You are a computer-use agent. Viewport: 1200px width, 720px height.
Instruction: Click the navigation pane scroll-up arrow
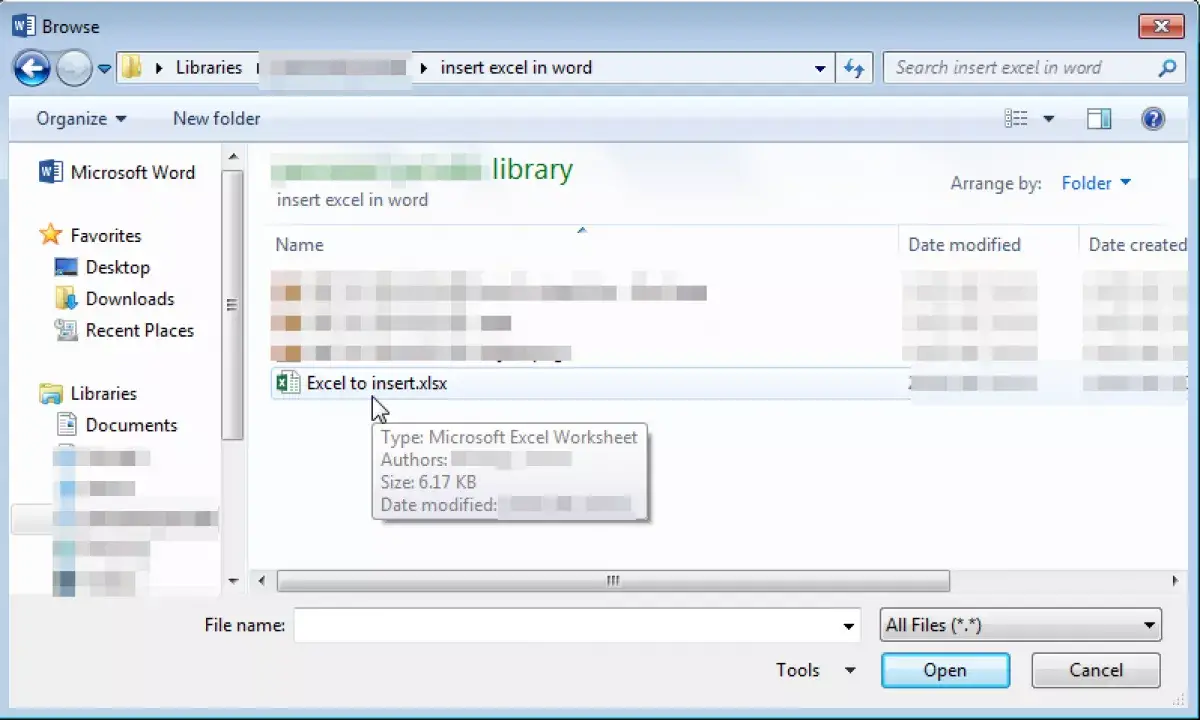(x=233, y=157)
